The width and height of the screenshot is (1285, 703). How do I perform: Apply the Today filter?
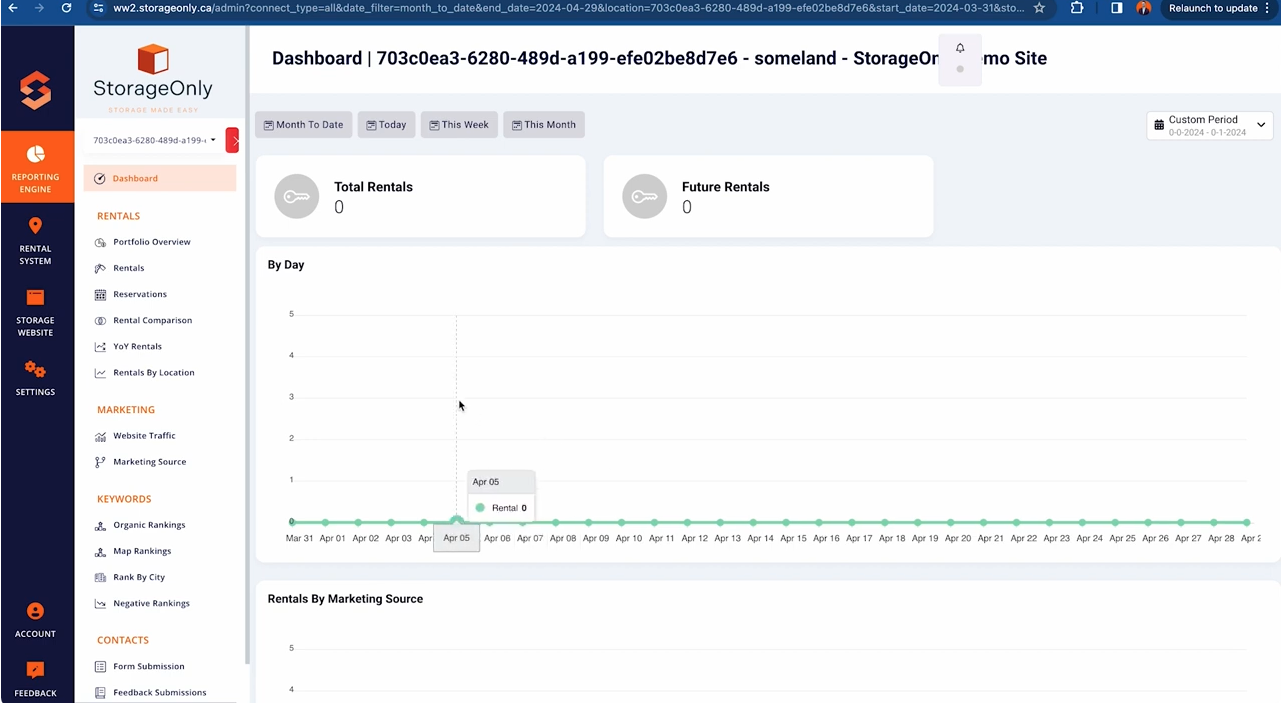point(386,125)
